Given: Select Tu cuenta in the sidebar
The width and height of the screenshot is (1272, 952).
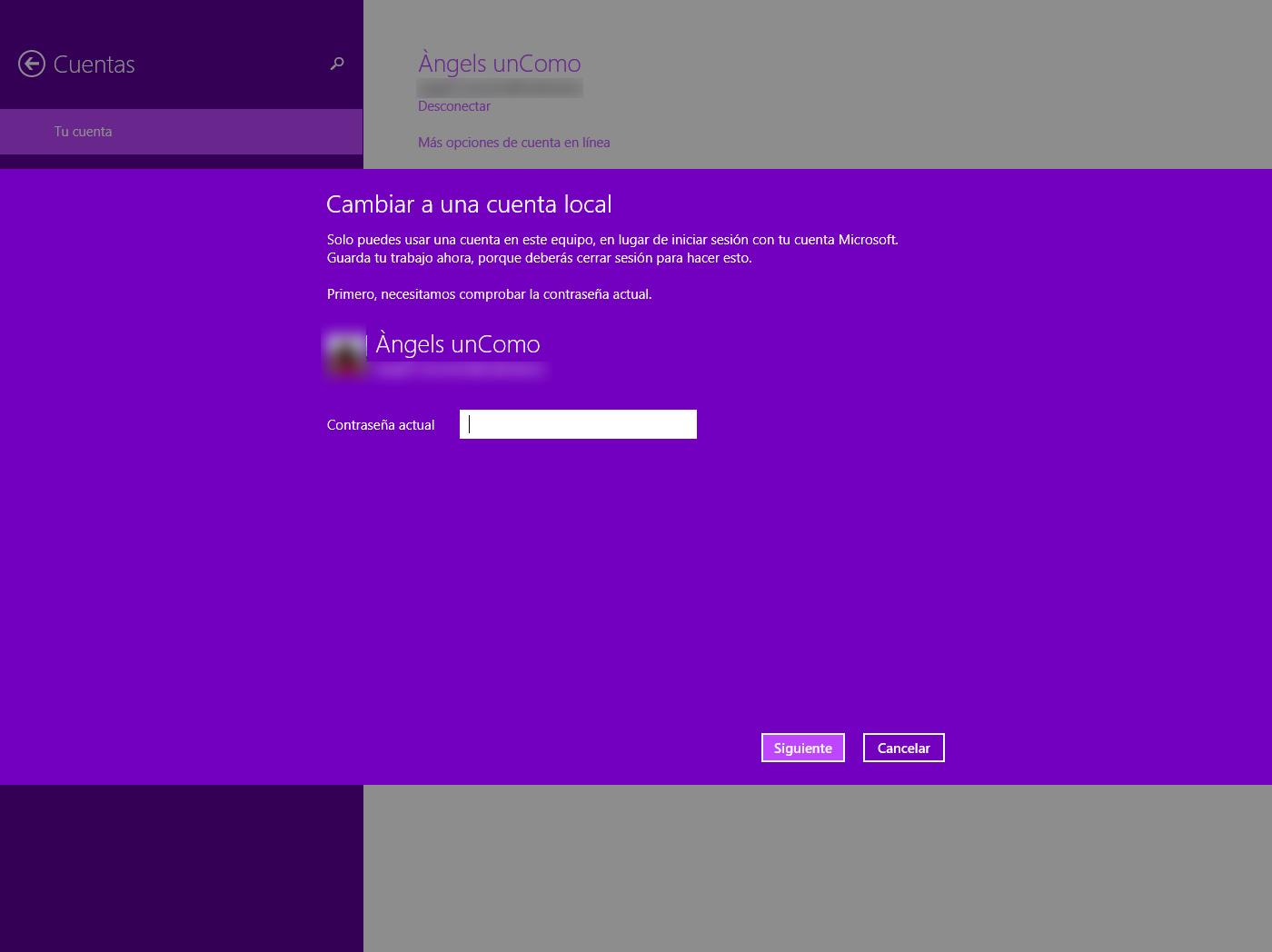Looking at the screenshot, I should [84, 132].
